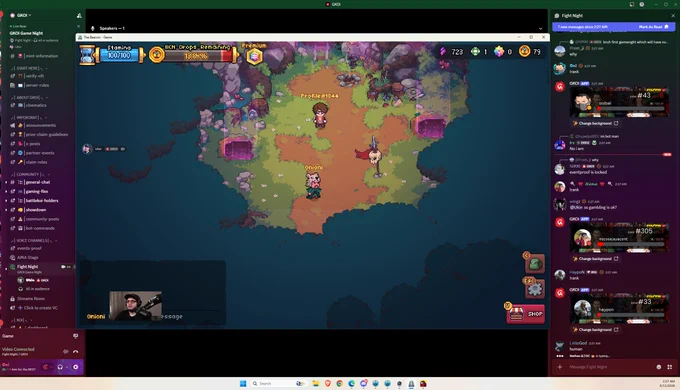Click Change background under the #33 rank card
This screenshot has width=680, height=390.
coord(595,330)
